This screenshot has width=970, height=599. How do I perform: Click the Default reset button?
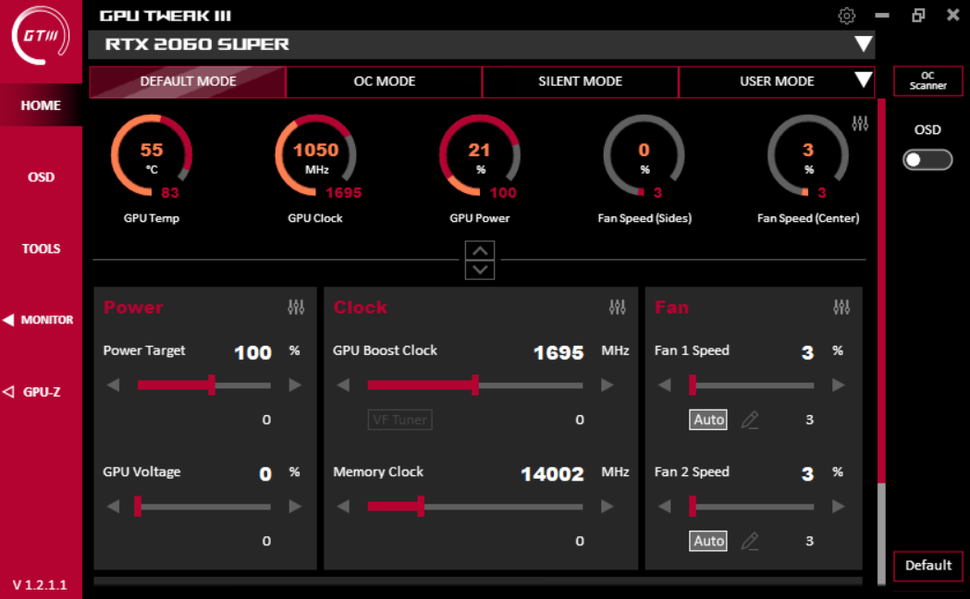tap(928, 565)
